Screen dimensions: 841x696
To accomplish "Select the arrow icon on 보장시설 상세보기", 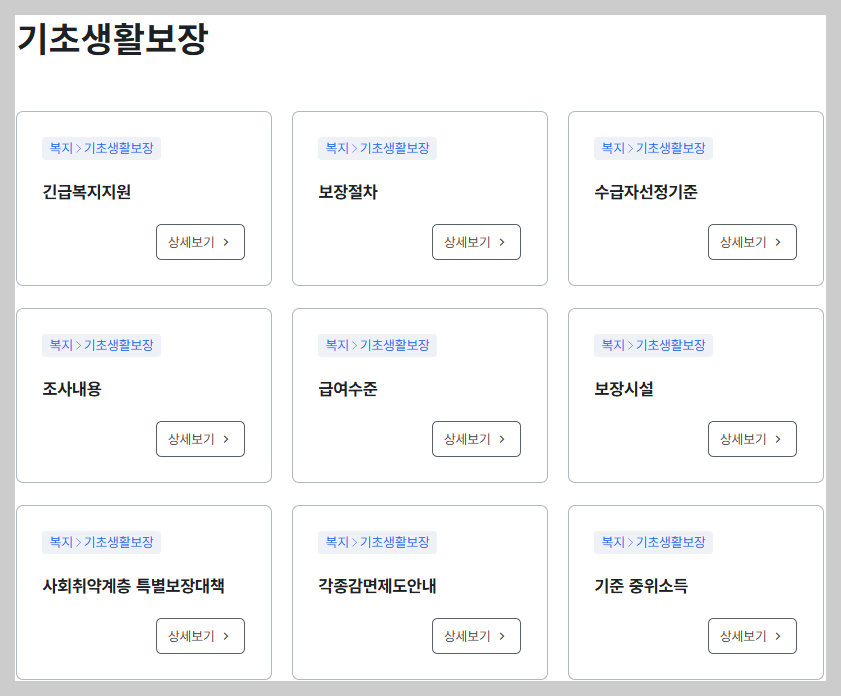I will [780, 439].
